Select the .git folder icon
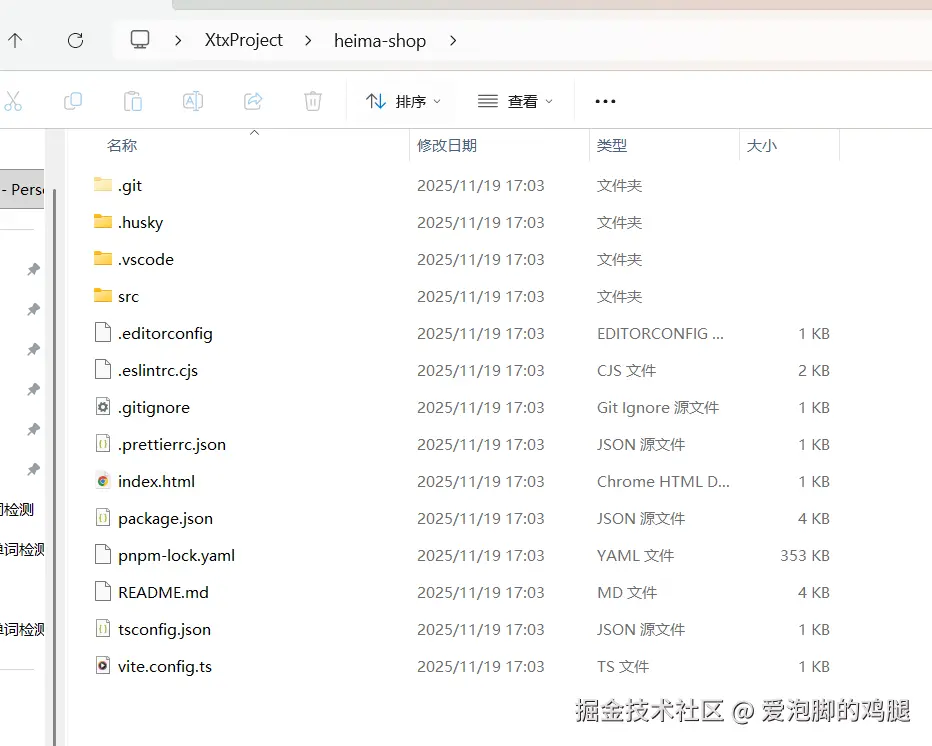The image size is (932, 746). tap(103, 184)
